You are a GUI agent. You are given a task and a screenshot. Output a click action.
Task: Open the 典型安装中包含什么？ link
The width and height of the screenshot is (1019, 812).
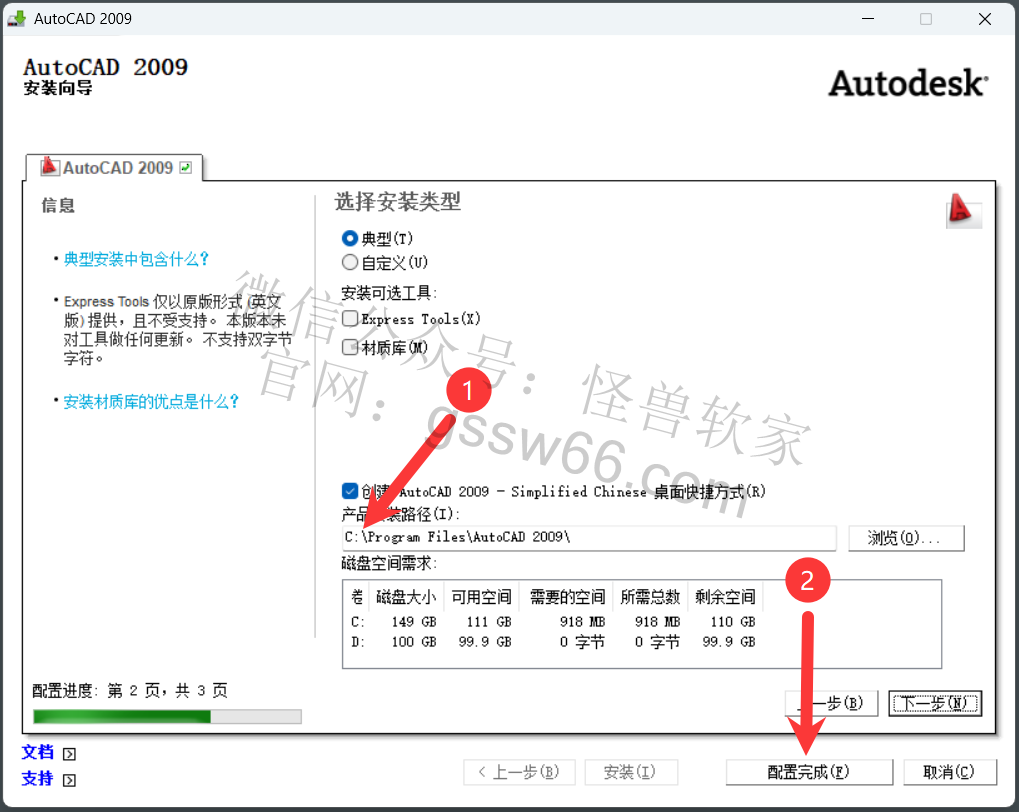(x=137, y=259)
